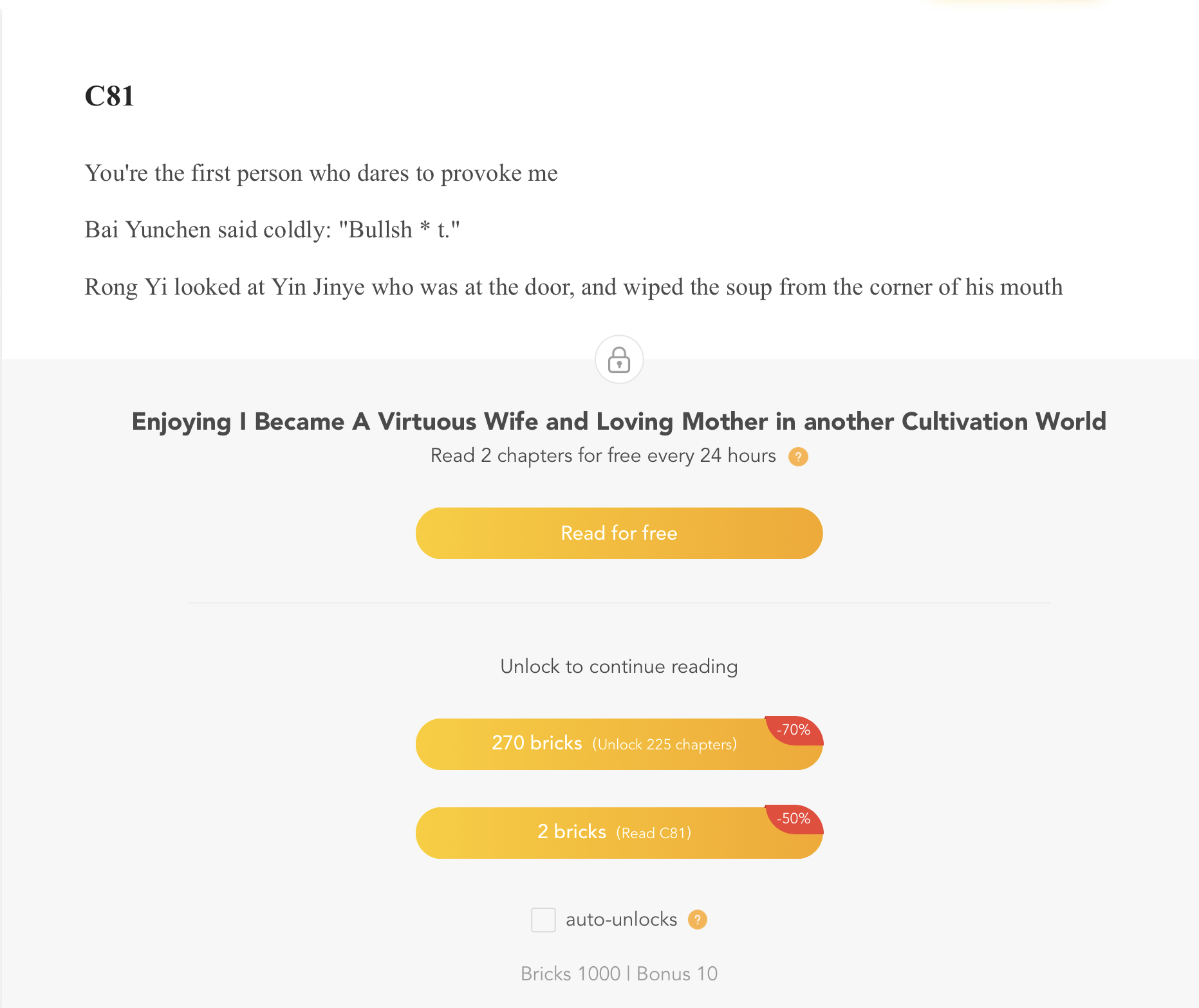Click the red -70% discount badge
Image resolution: width=1199 pixels, height=1008 pixels.
click(794, 730)
